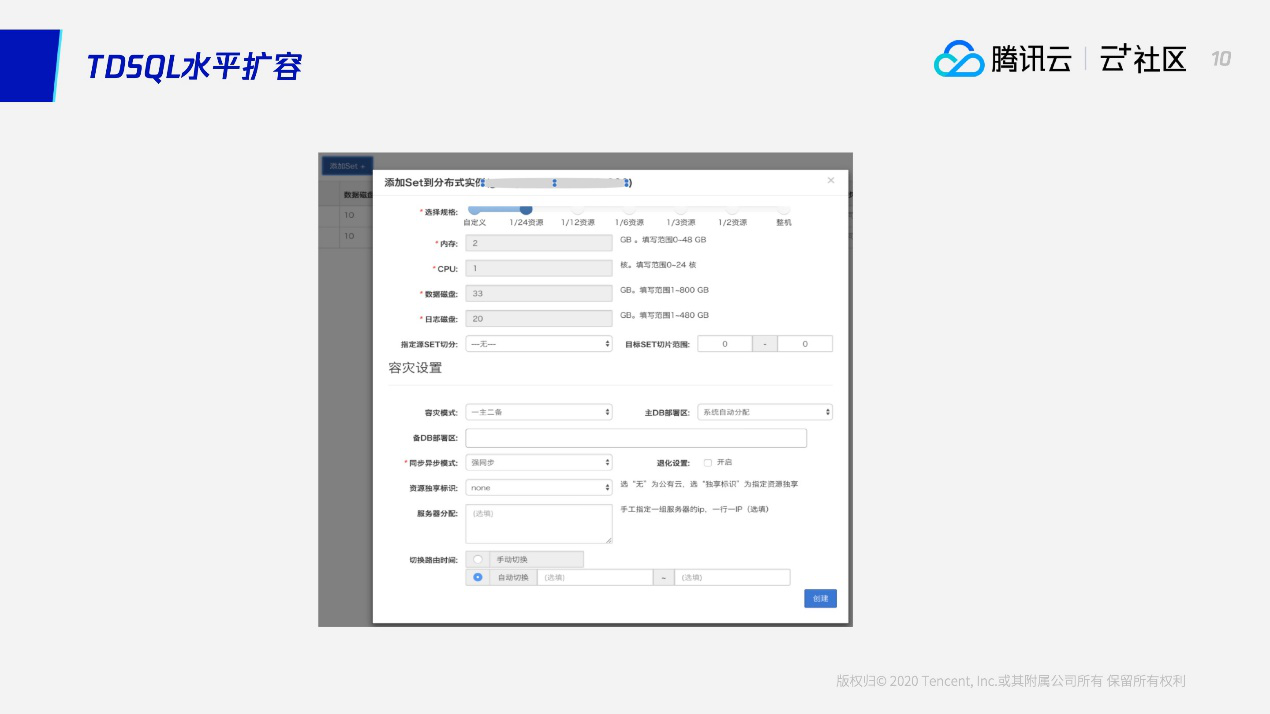Set the spec slider to 自定义
1270x714 pixels.
click(473, 209)
